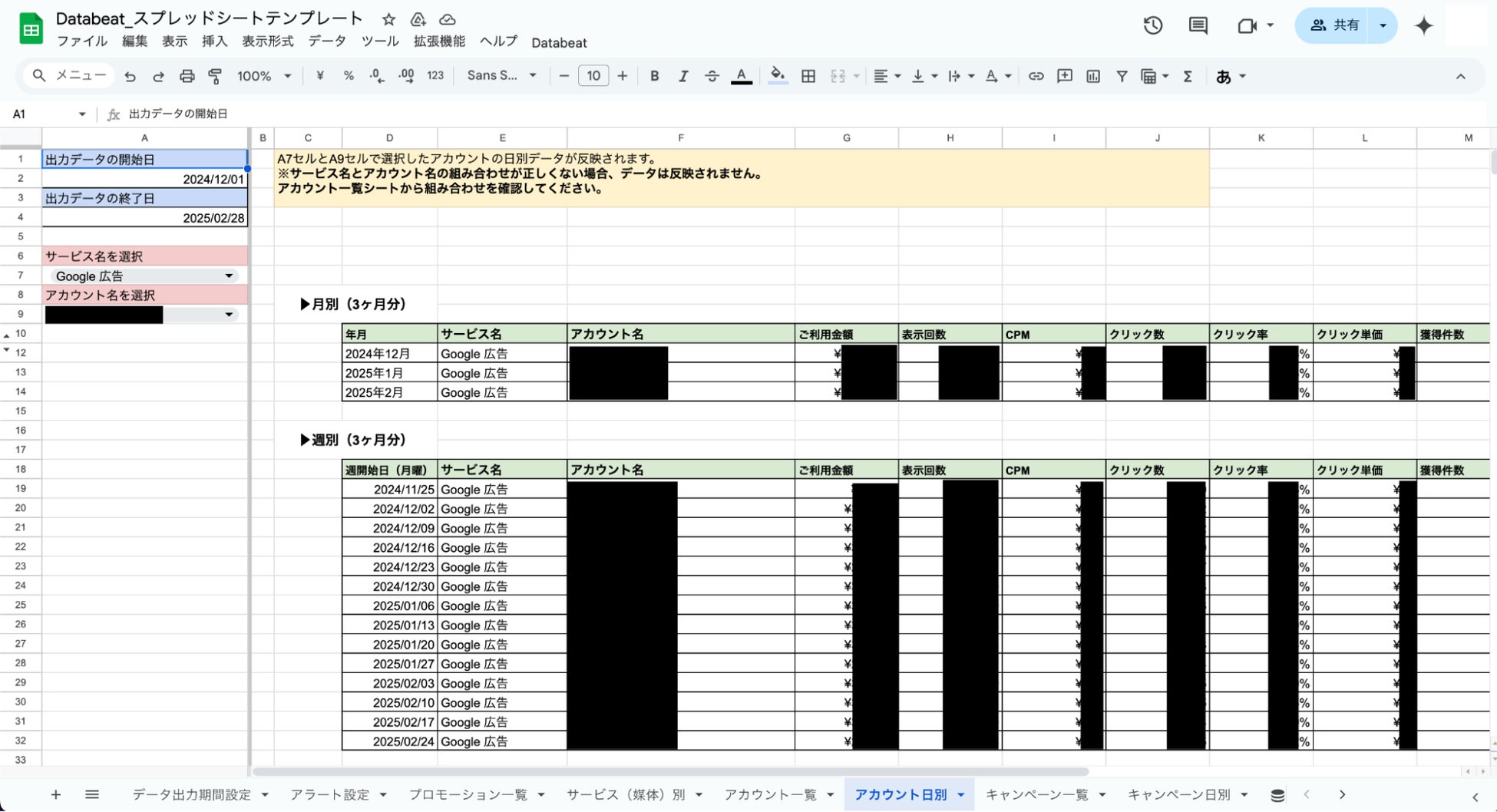This screenshot has width=1497, height=812.
Task: Toggle strikethrough formatting
Action: (x=712, y=76)
